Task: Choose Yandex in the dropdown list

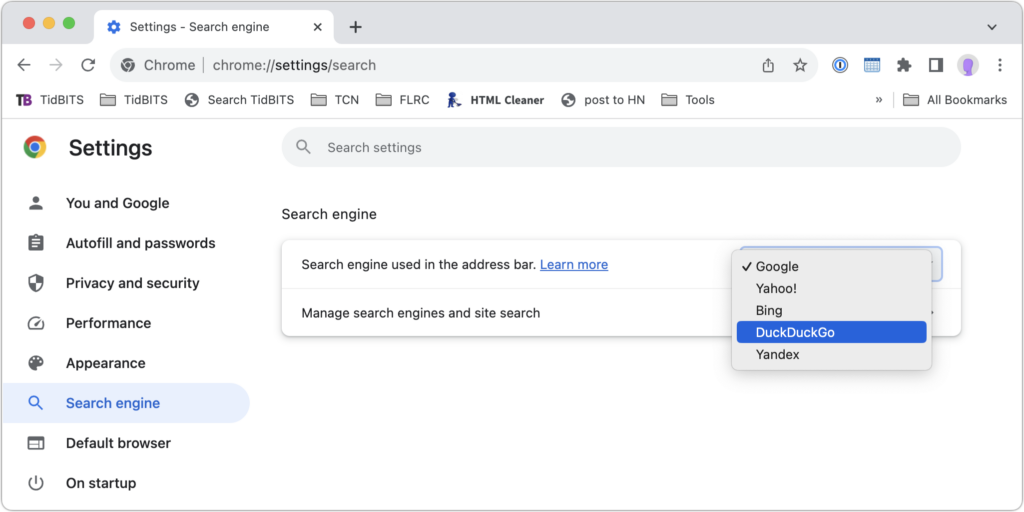Action: [x=831, y=355]
